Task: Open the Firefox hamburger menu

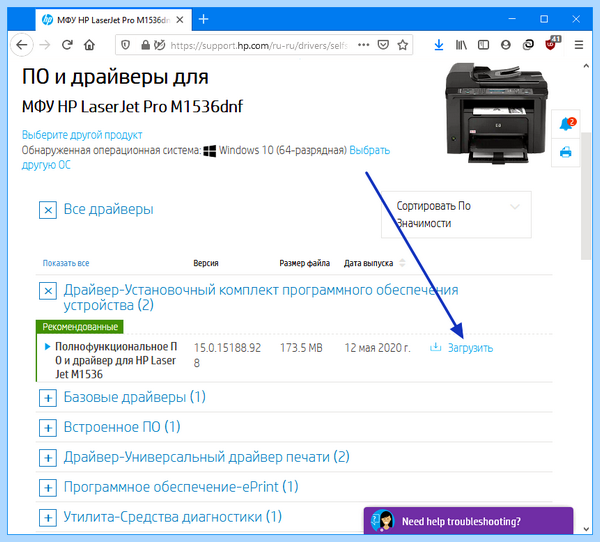Action: click(x=579, y=45)
